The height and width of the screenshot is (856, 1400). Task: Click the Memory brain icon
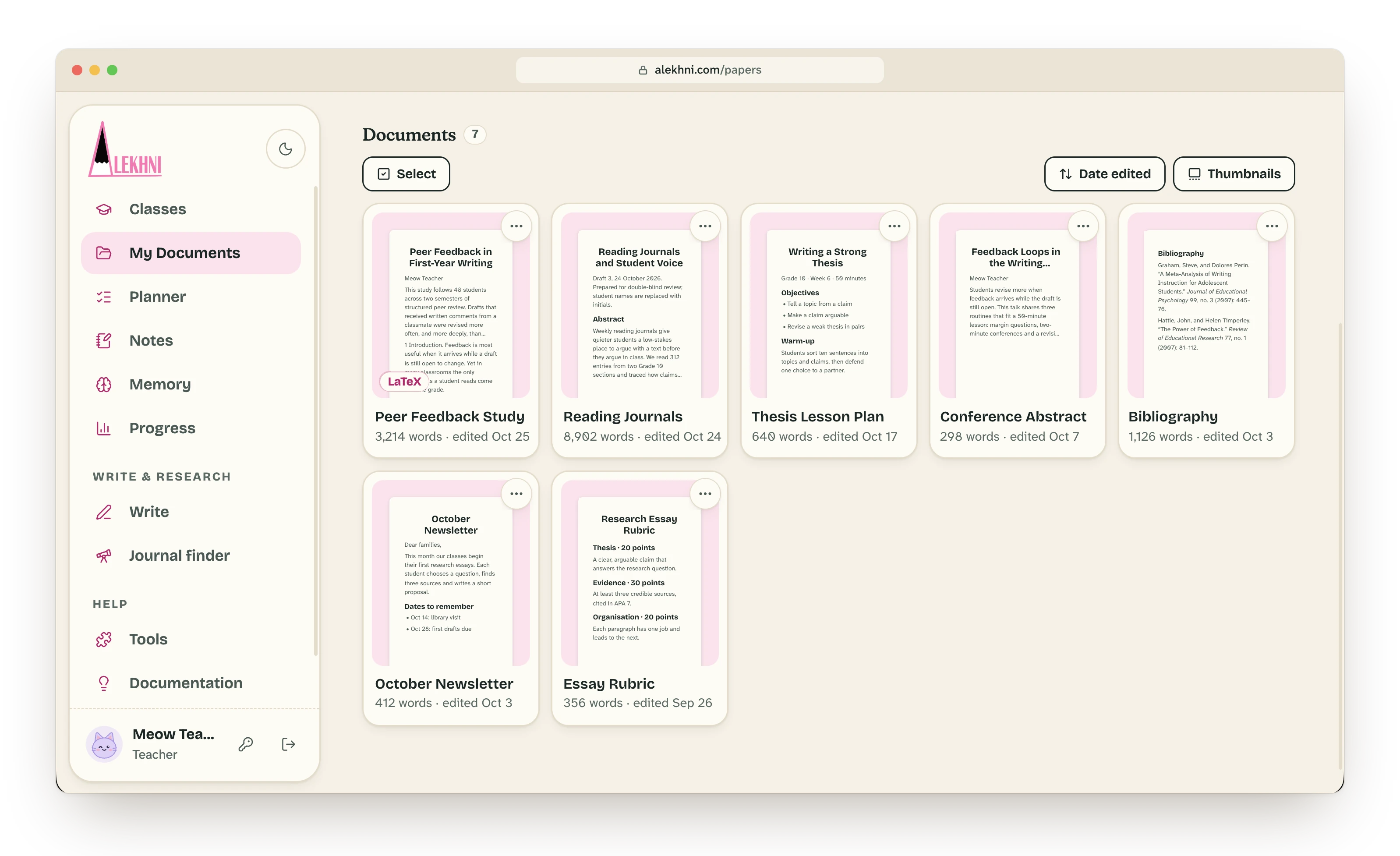pos(104,384)
